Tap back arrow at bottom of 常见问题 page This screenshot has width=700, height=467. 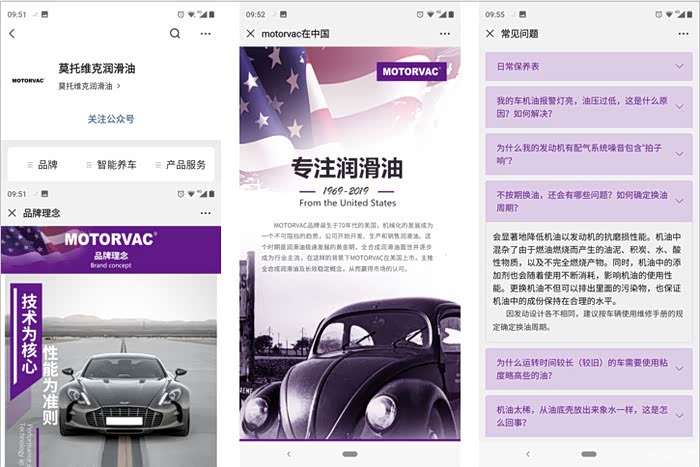(528, 454)
